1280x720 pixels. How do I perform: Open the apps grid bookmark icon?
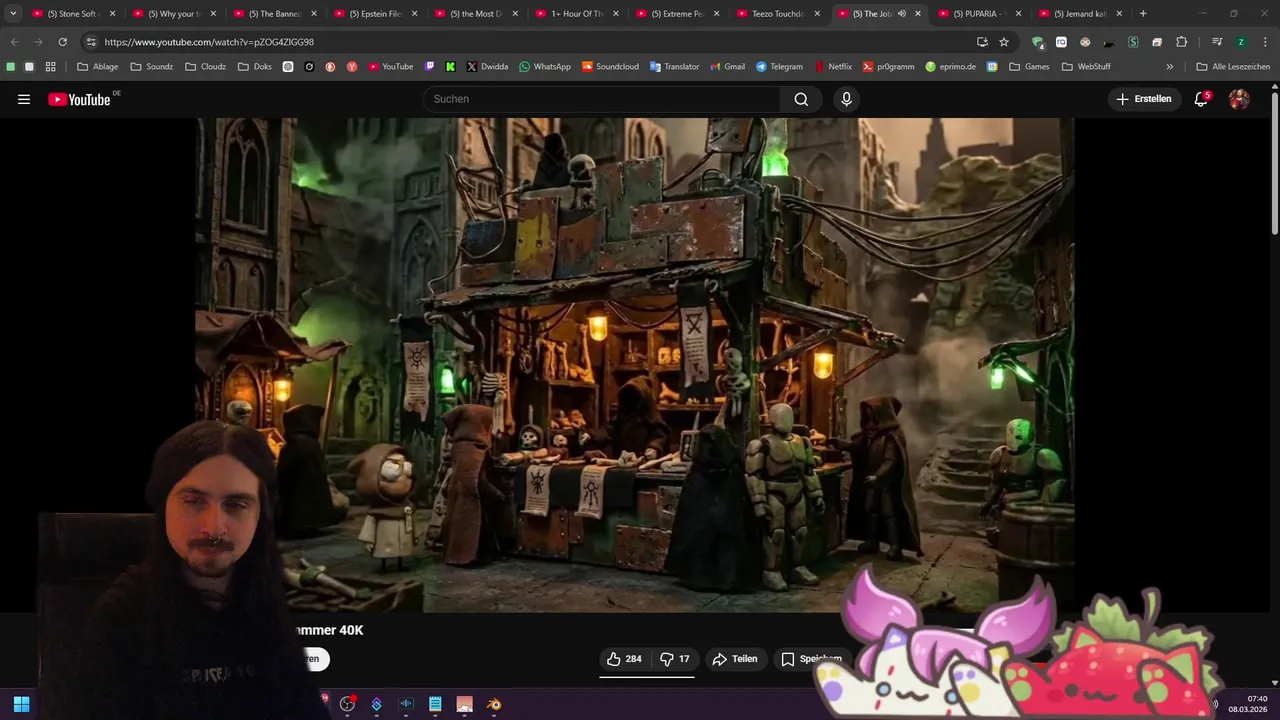coord(50,67)
